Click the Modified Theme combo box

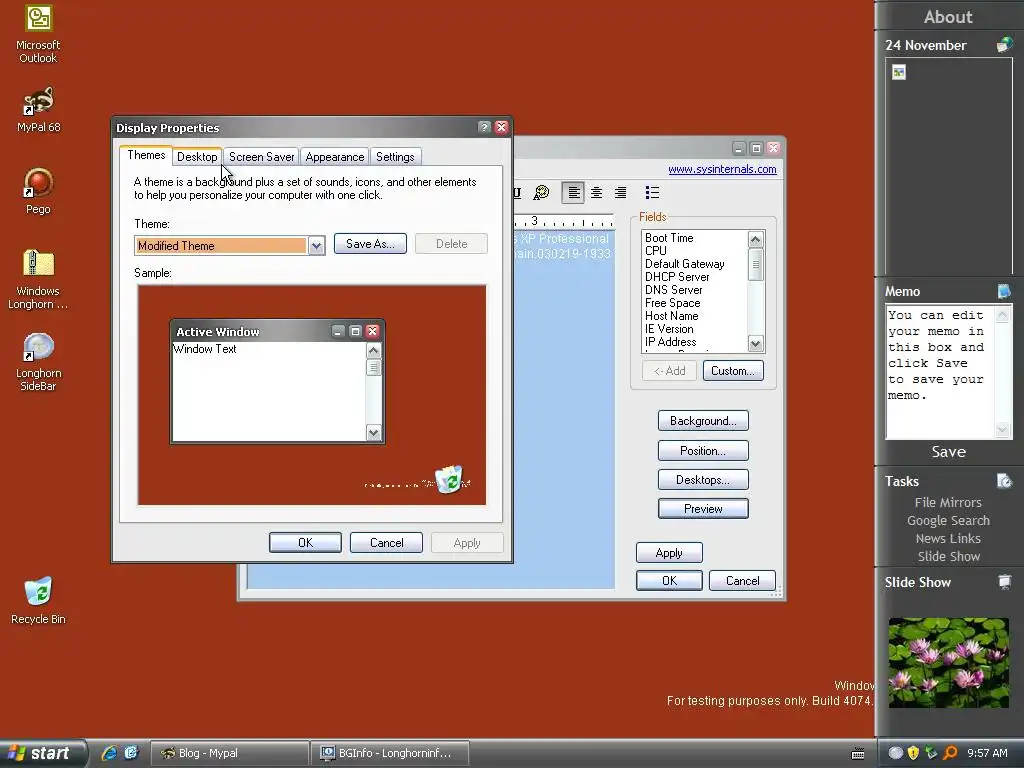click(x=229, y=246)
